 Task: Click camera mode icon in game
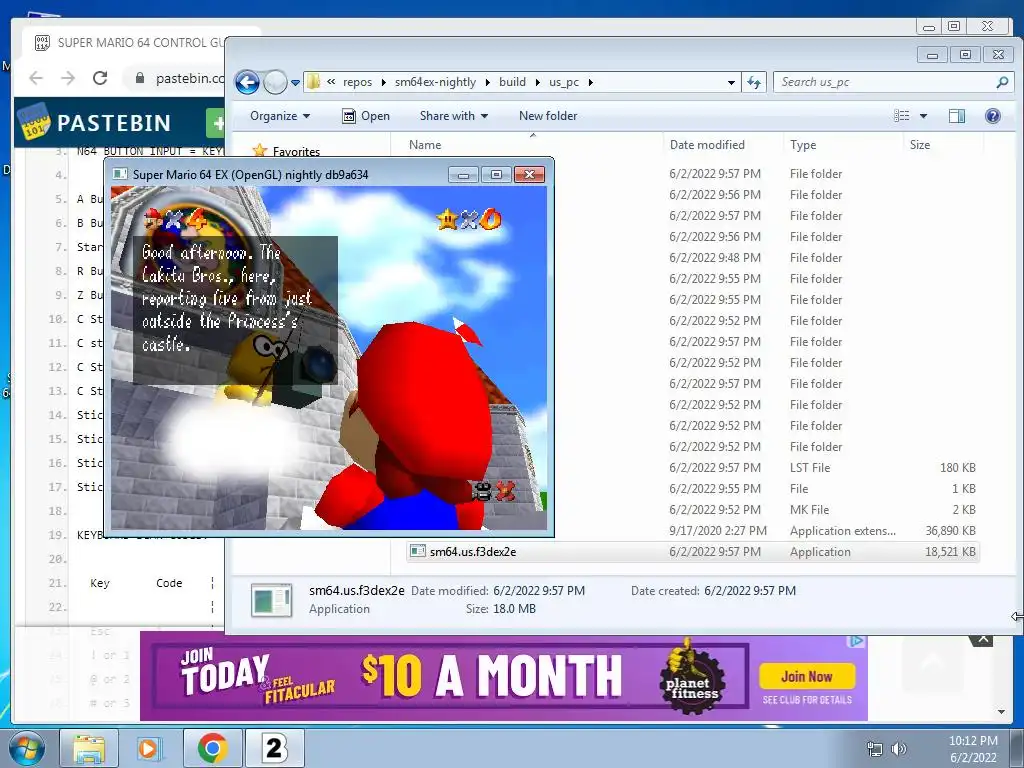click(481, 490)
